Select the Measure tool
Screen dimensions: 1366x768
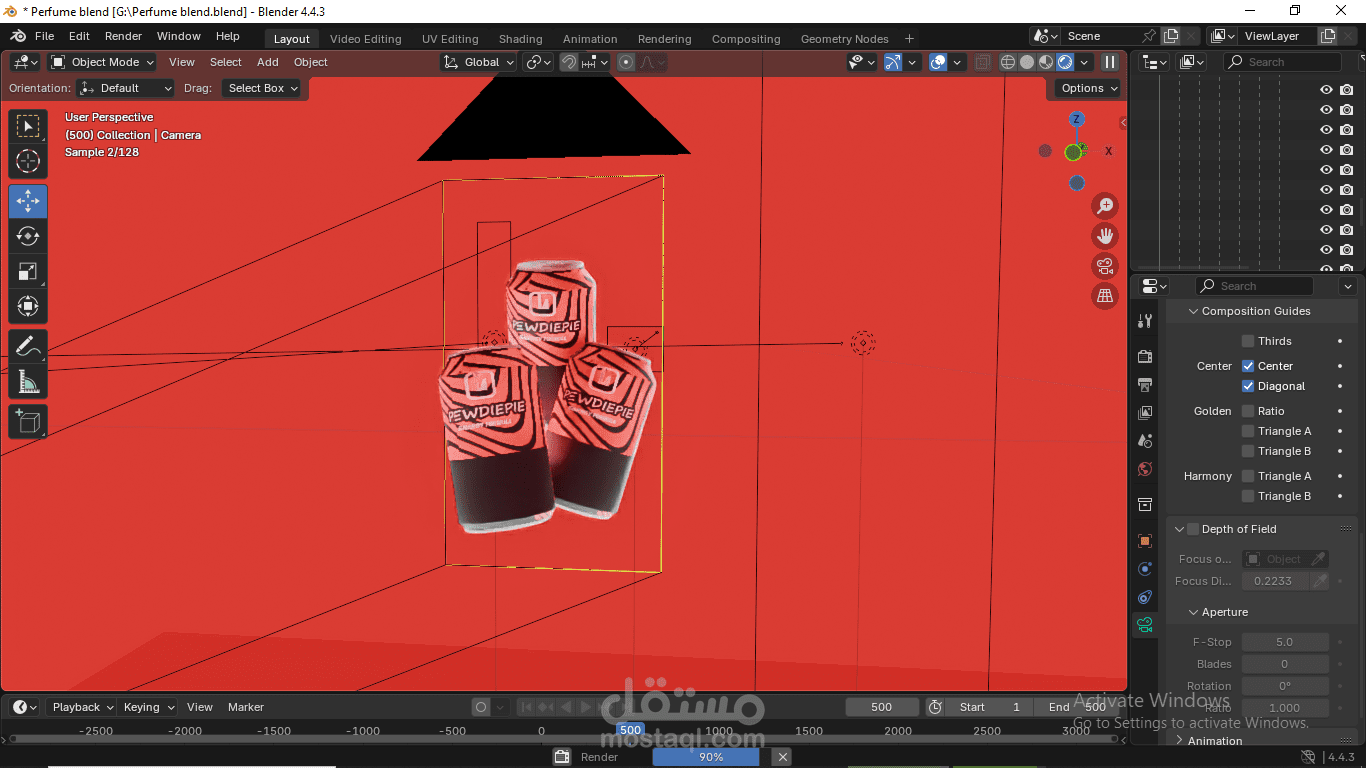(28, 382)
